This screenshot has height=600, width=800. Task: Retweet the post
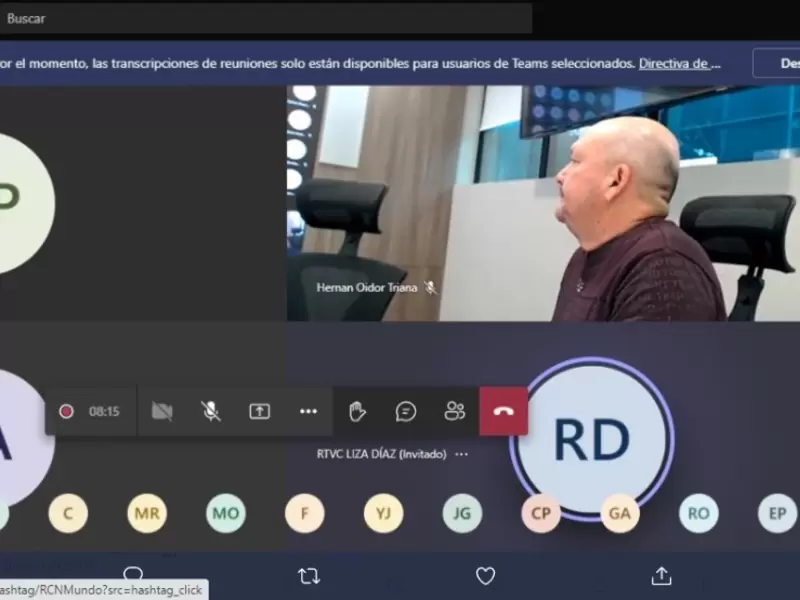point(309,576)
